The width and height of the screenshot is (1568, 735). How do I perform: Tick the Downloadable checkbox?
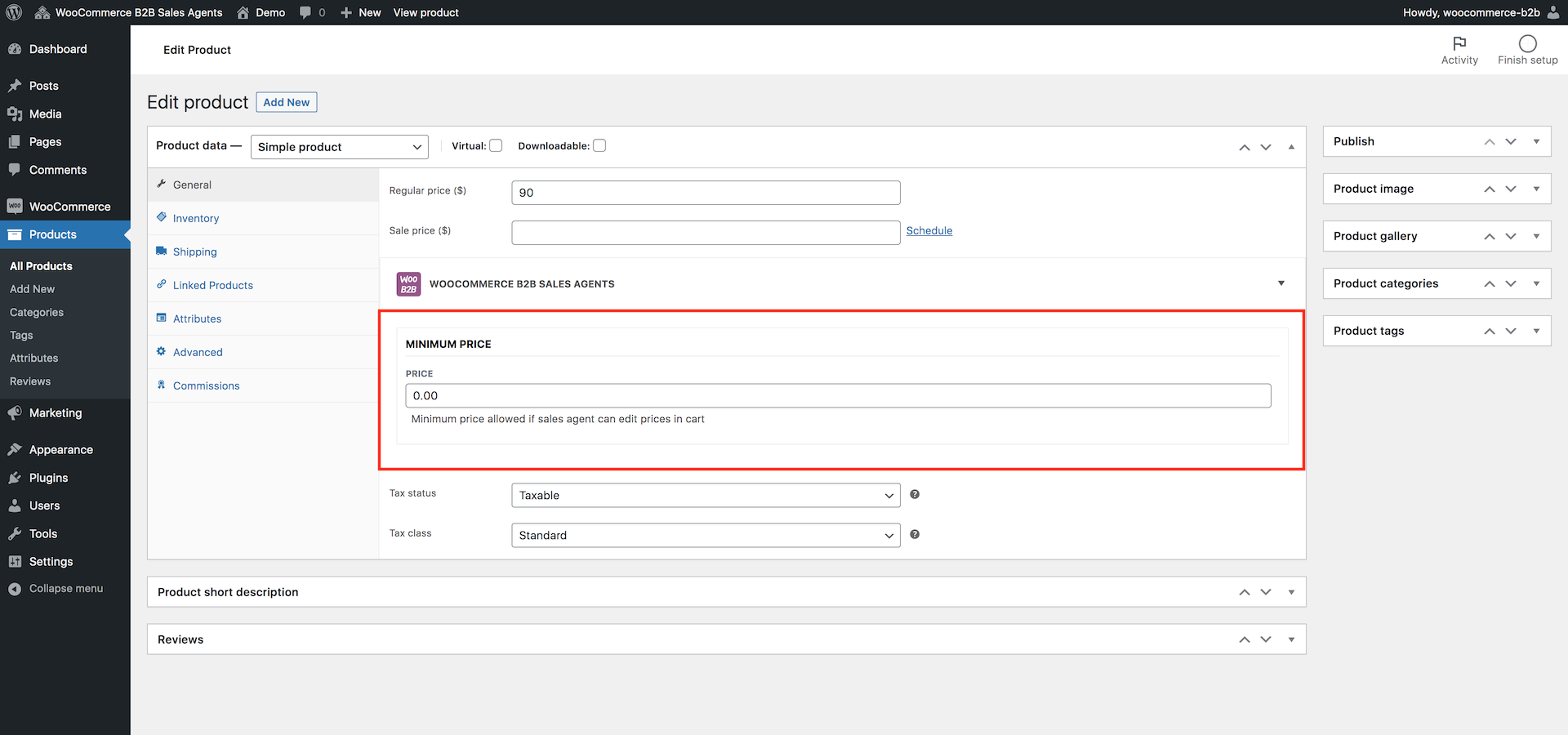tap(599, 146)
